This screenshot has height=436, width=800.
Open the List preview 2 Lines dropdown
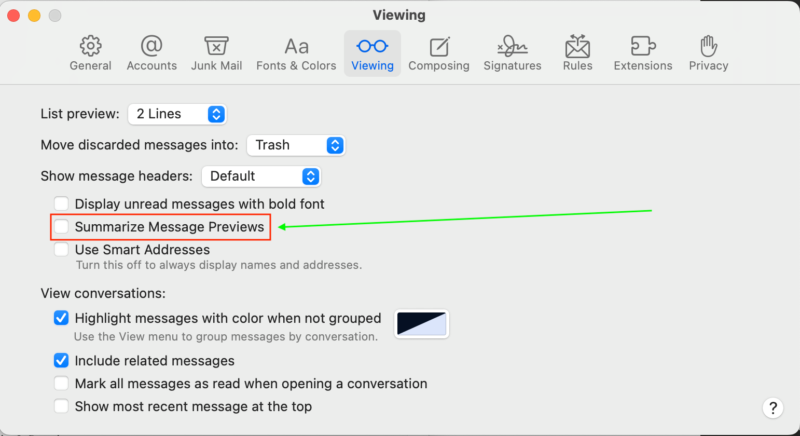point(177,114)
